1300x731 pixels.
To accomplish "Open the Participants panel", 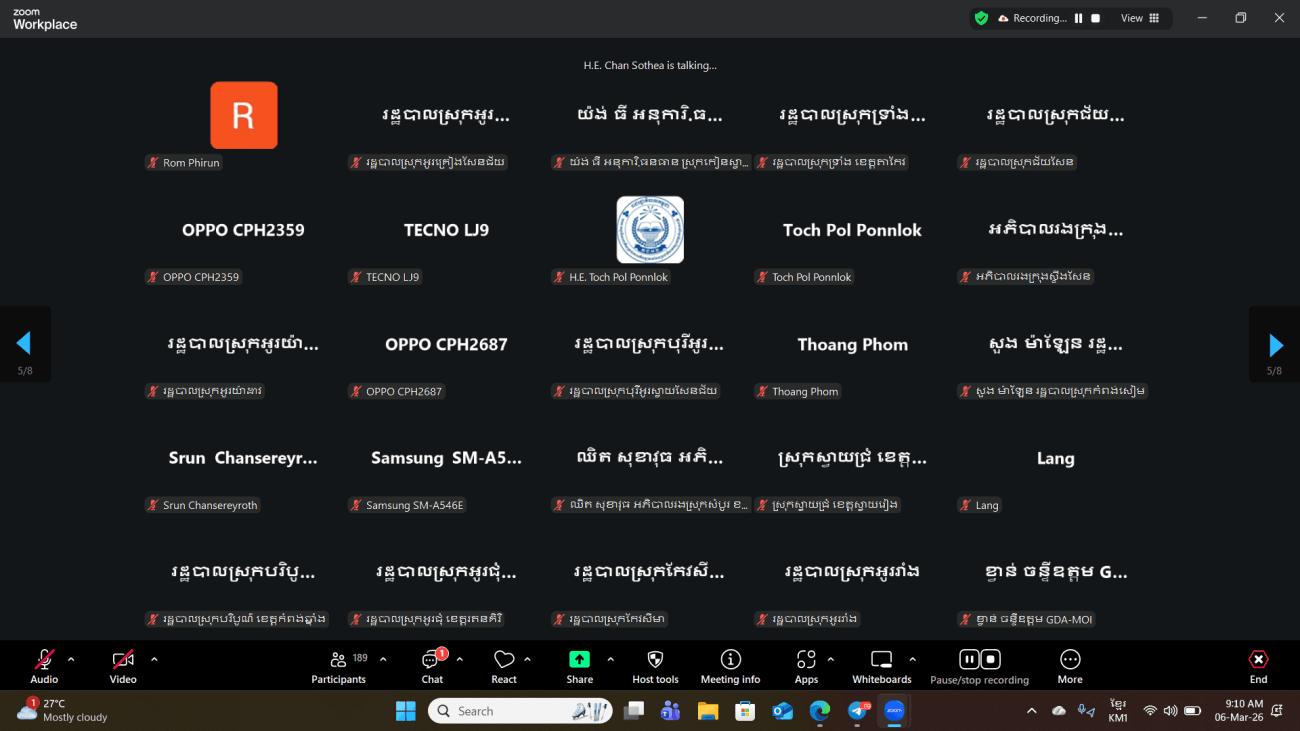I will click(338, 667).
